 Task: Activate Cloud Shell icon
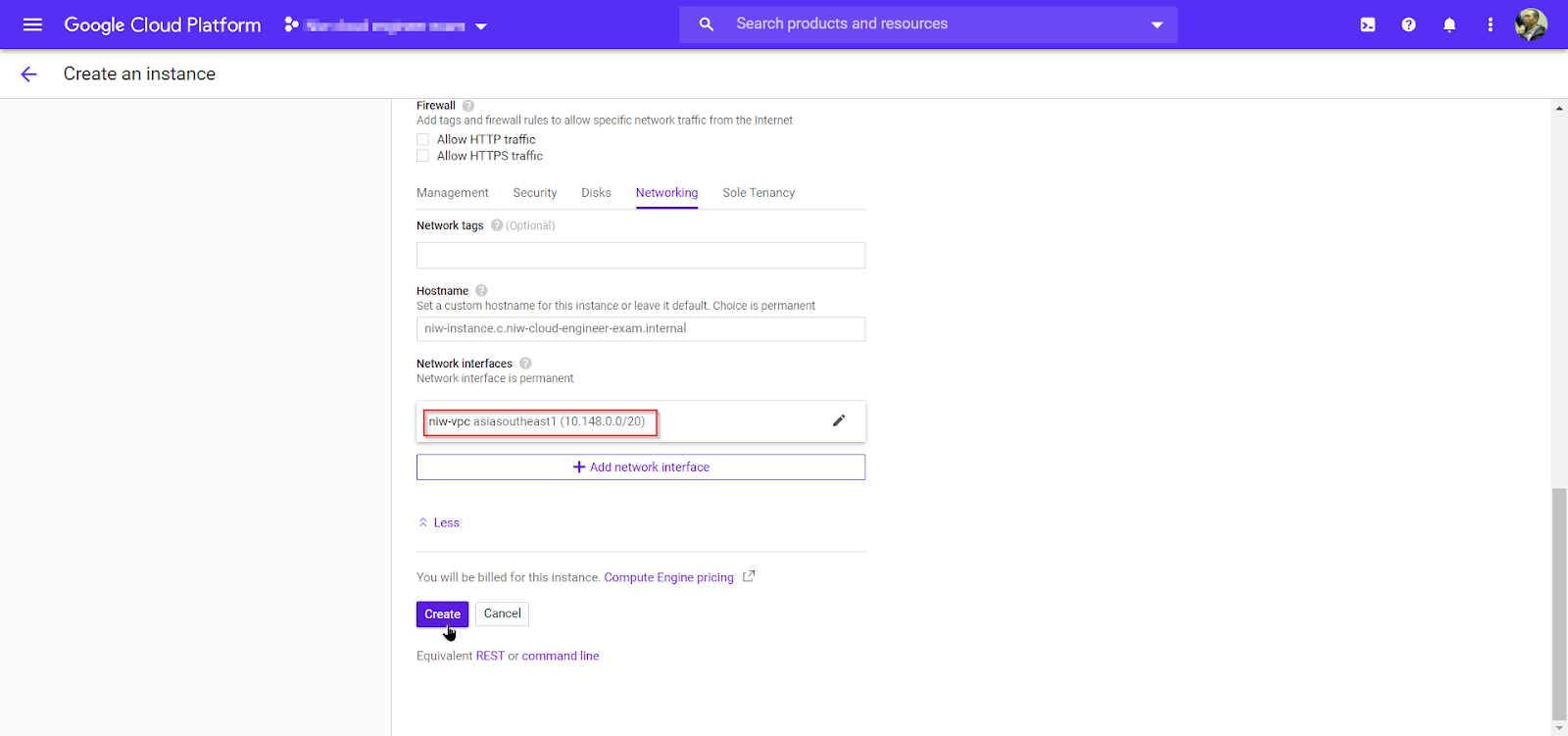click(1368, 25)
